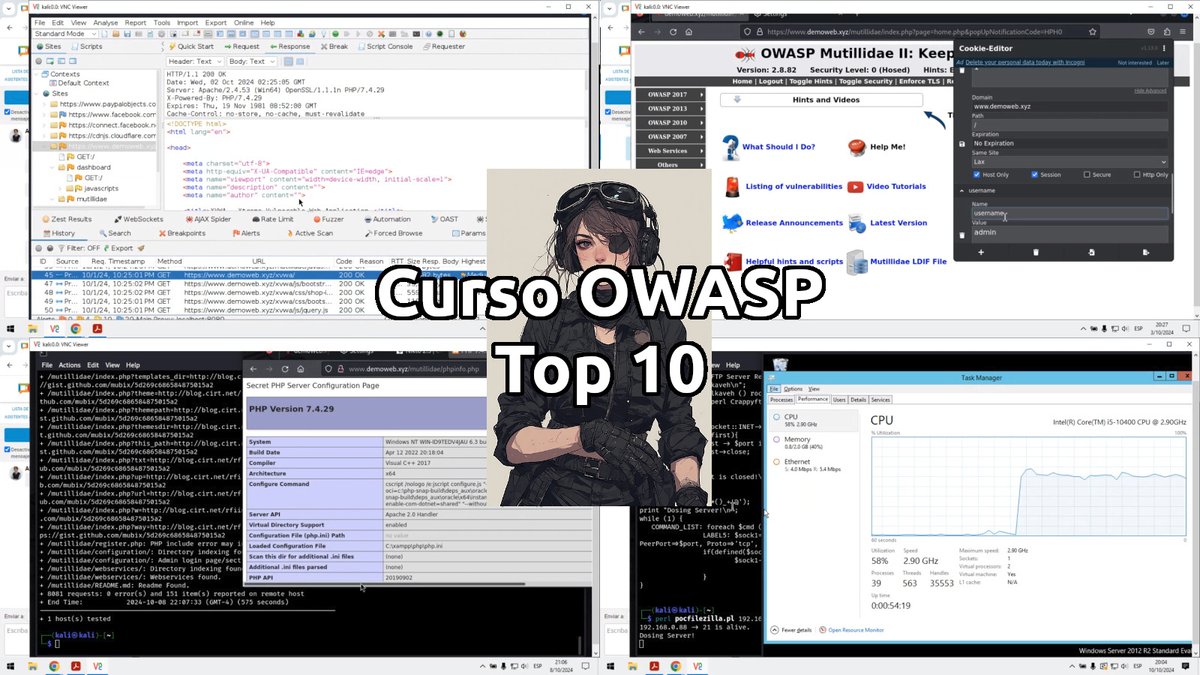The height and width of the screenshot is (675, 1200).
Task: Open the WebSockets tab
Action: (x=137, y=219)
